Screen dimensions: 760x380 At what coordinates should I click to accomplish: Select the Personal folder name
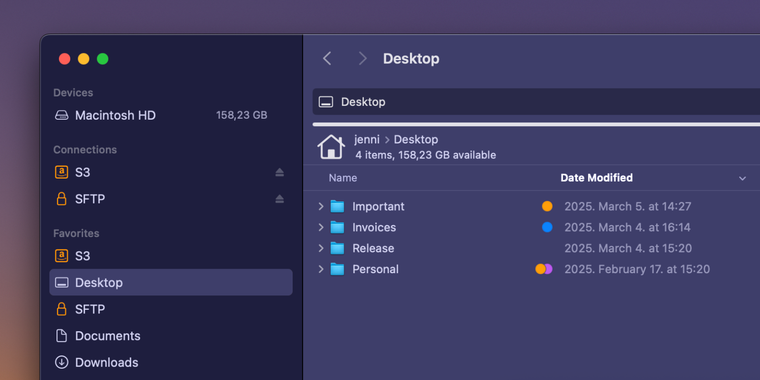point(376,269)
